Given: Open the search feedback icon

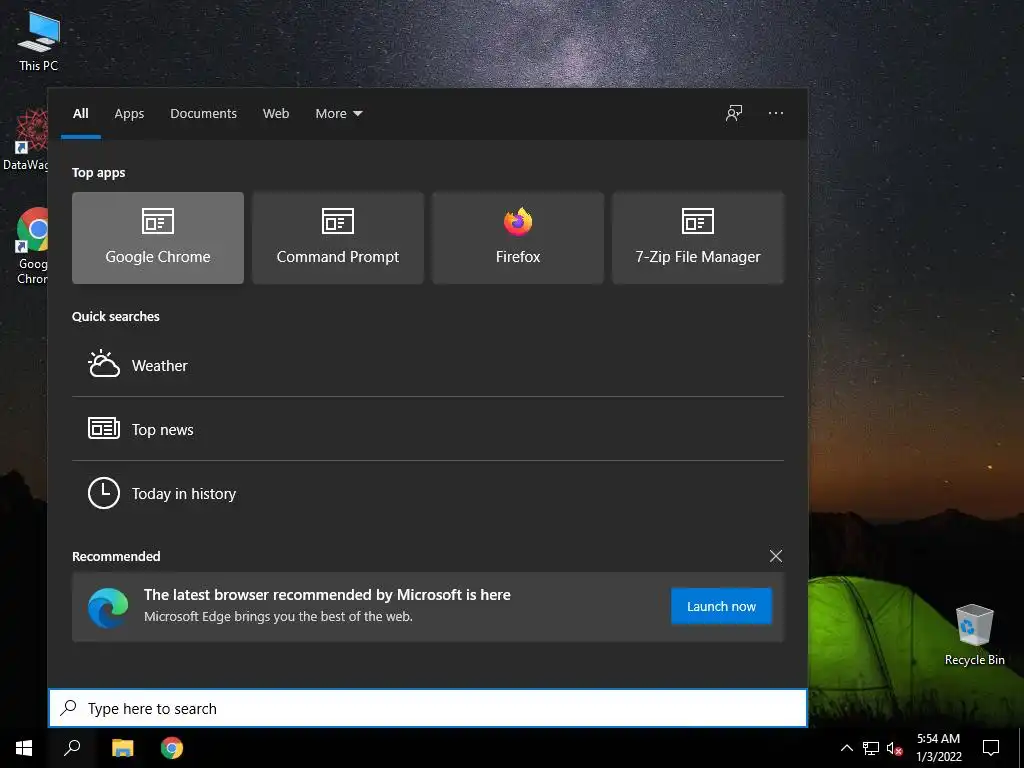Looking at the screenshot, I should [x=734, y=113].
